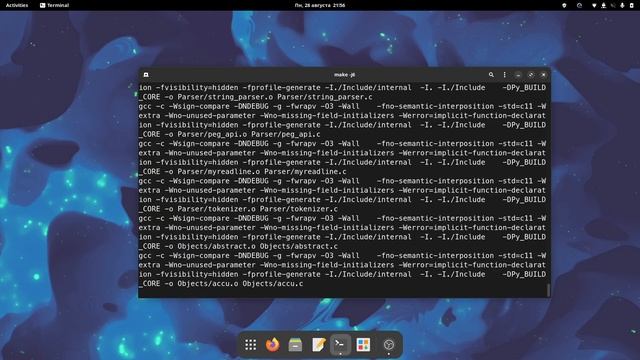The image size is (640, 360).
Task: Click the power icon in system tray
Action: pos(631,5)
